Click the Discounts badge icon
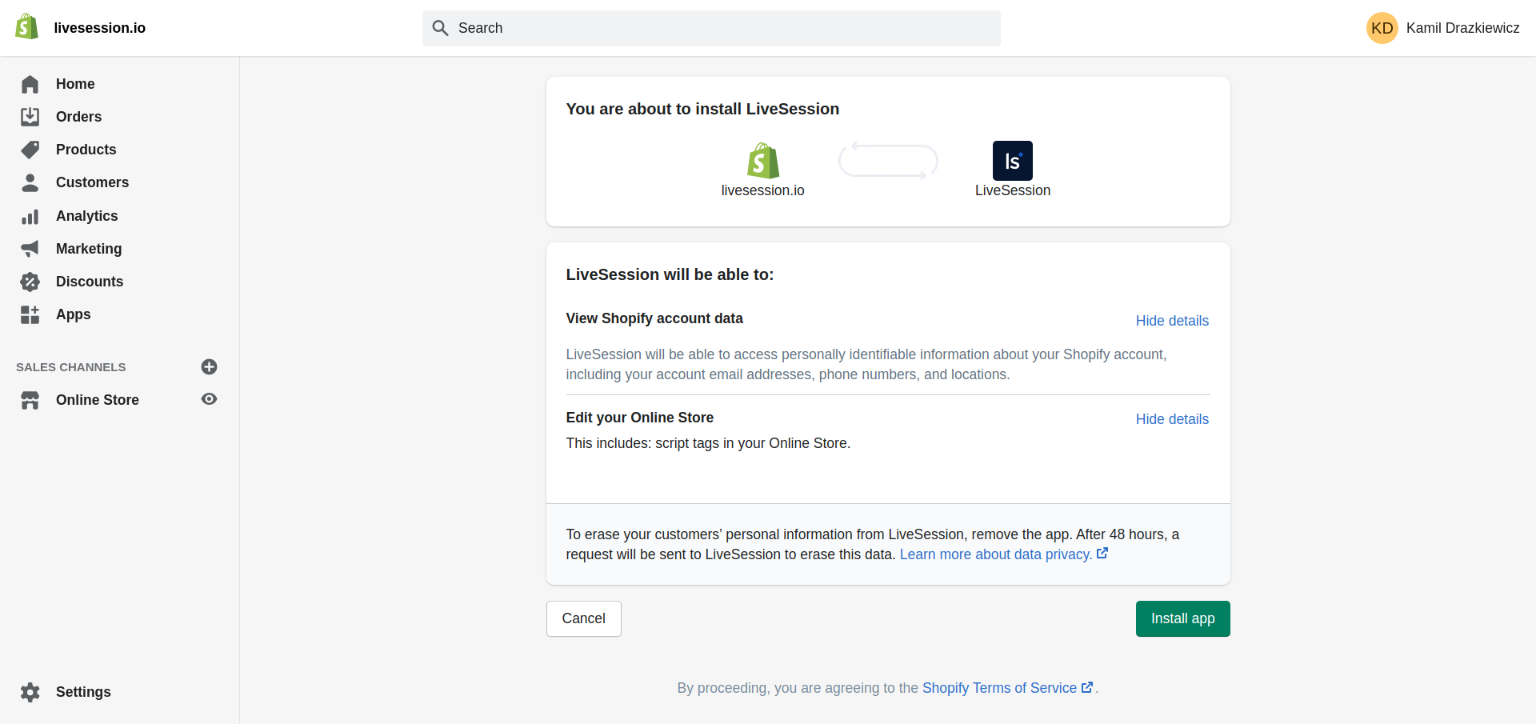 (x=30, y=282)
